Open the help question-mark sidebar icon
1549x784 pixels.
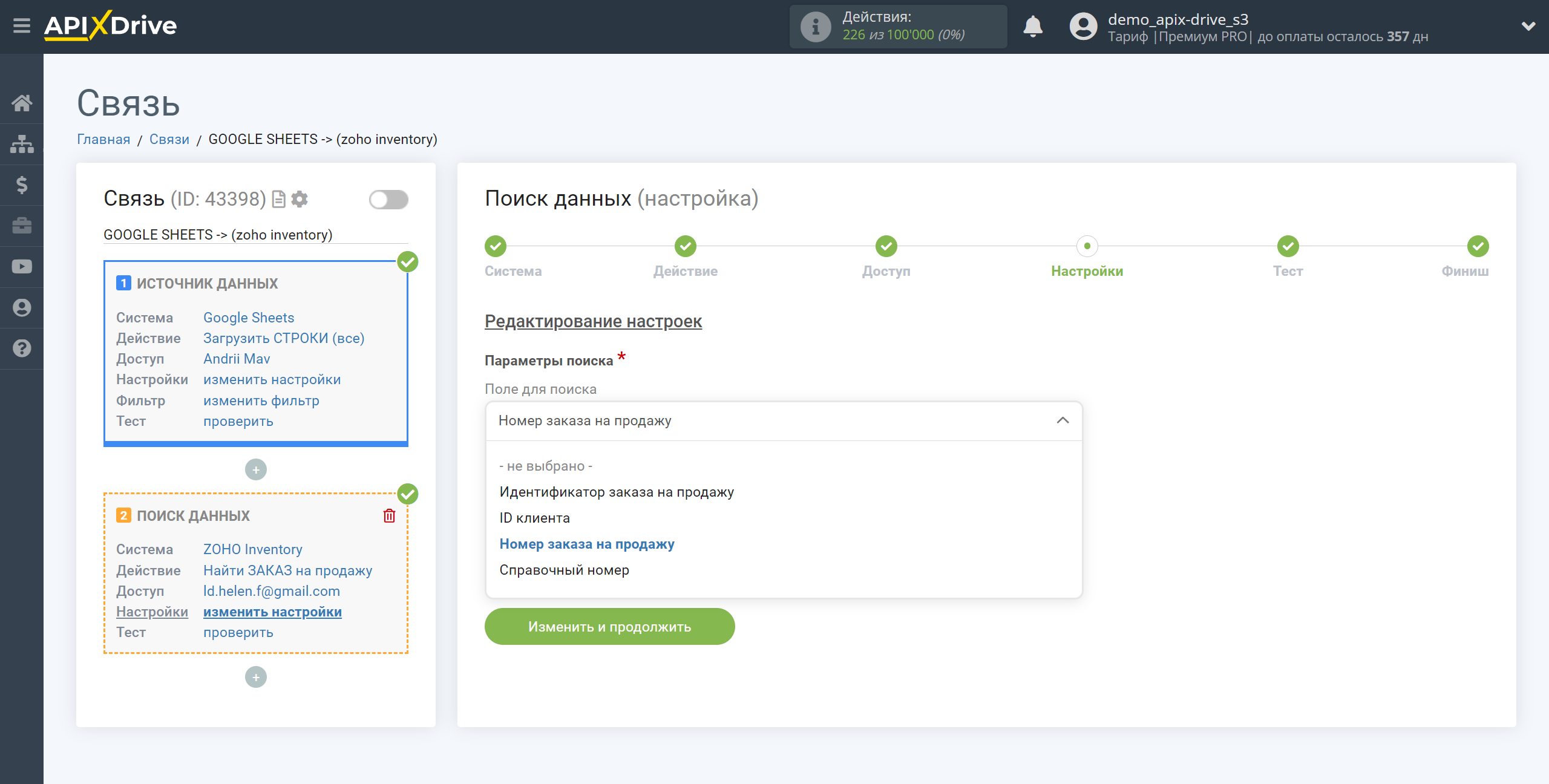22,348
